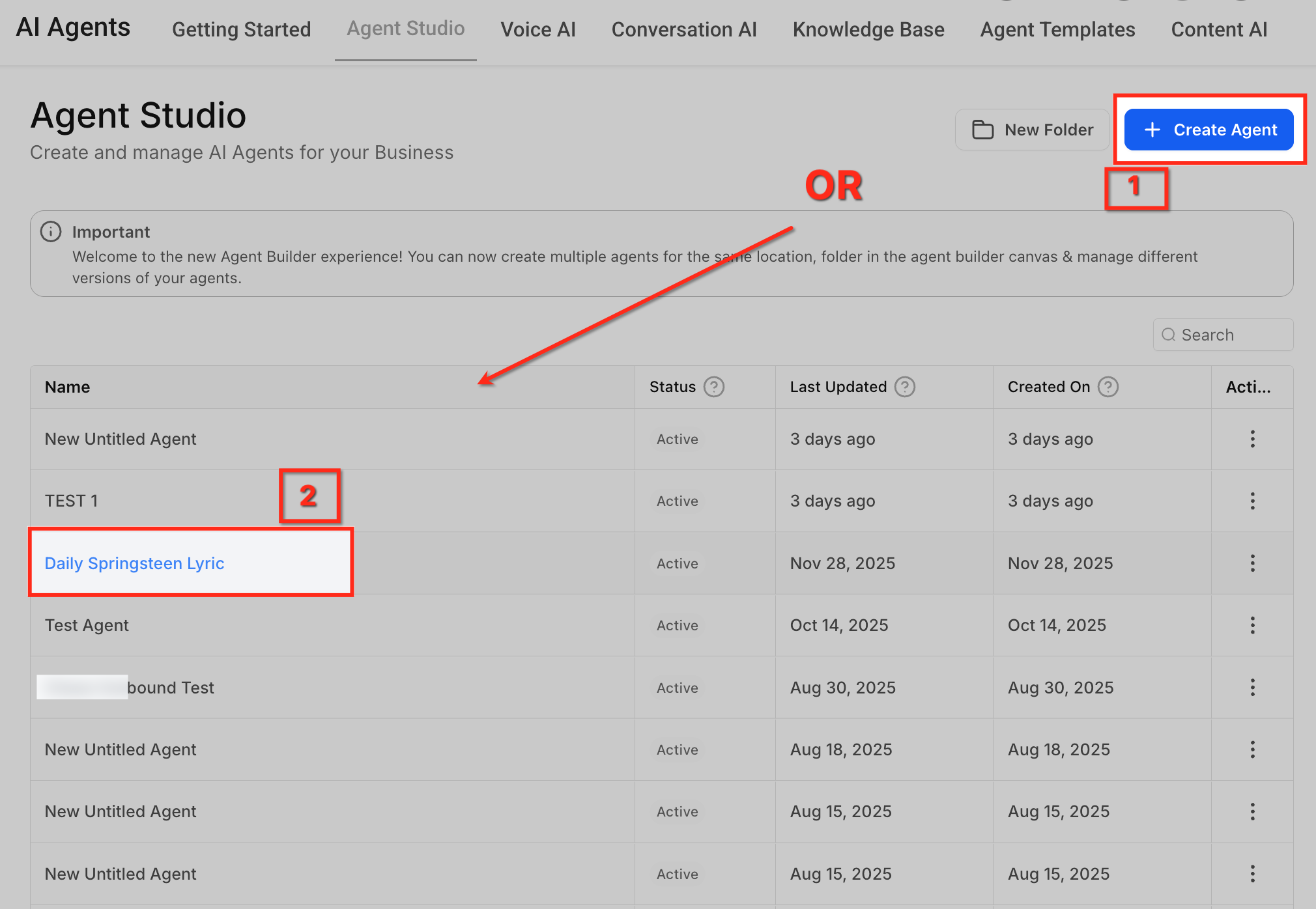Open the Test Agent entry
This screenshot has height=909, width=1316.
click(87, 625)
